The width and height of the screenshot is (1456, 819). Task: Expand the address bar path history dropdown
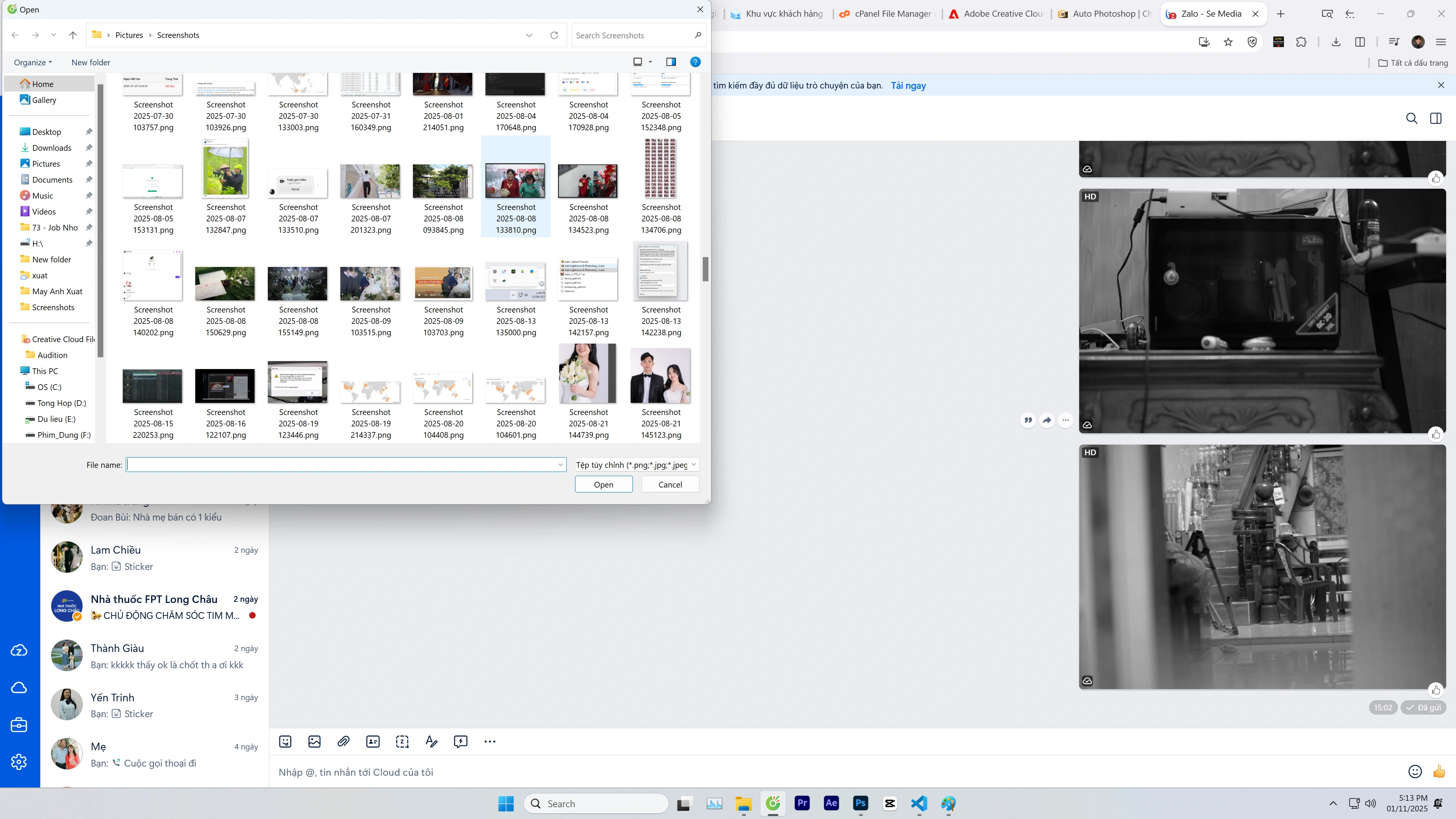pos(529,35)
